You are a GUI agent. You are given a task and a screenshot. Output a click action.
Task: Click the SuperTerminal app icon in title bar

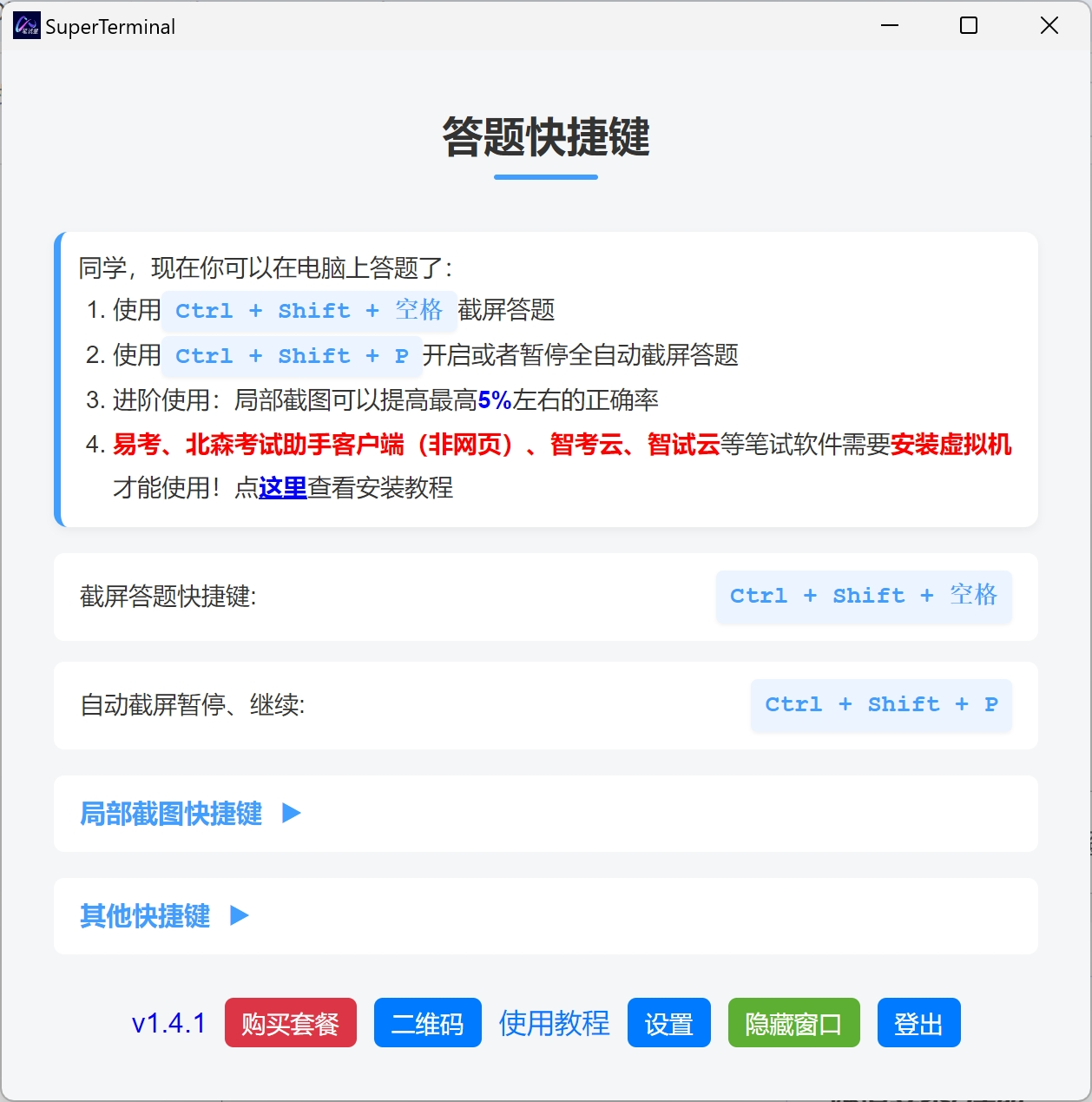[26, 26]
